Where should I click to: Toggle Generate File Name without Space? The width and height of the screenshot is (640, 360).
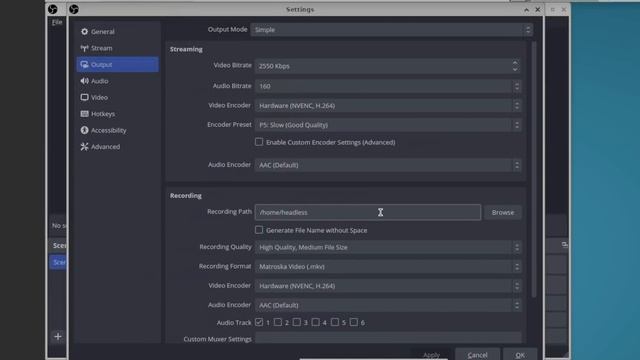[x=259, y=230]
